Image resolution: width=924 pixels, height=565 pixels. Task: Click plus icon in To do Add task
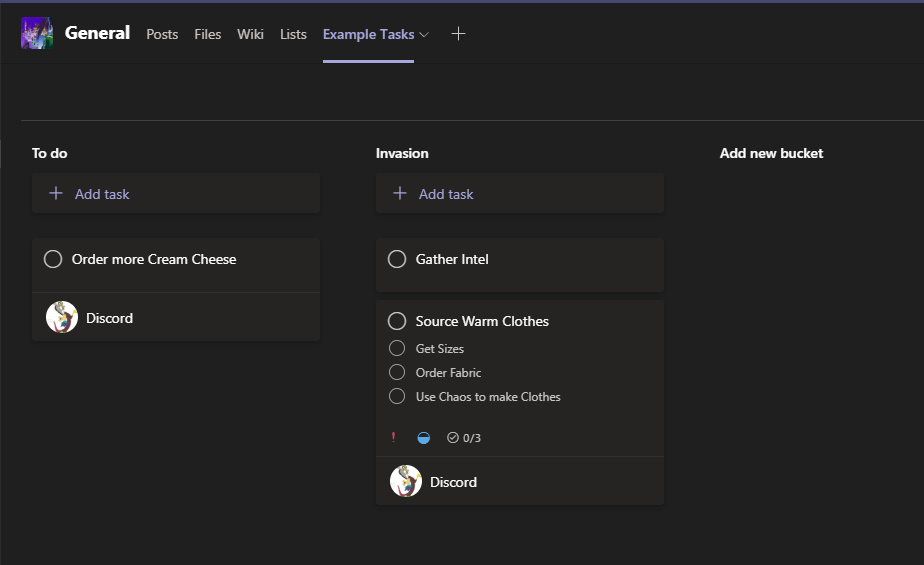pos(56,194)
